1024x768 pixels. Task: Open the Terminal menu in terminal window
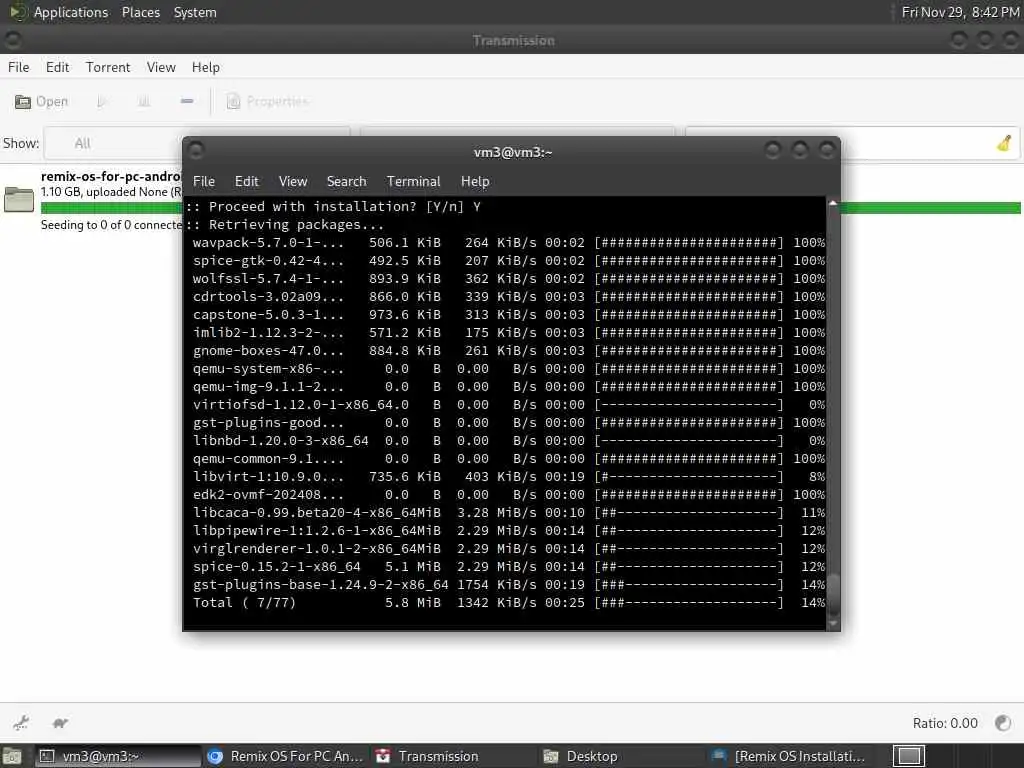[x=413, y=182]
